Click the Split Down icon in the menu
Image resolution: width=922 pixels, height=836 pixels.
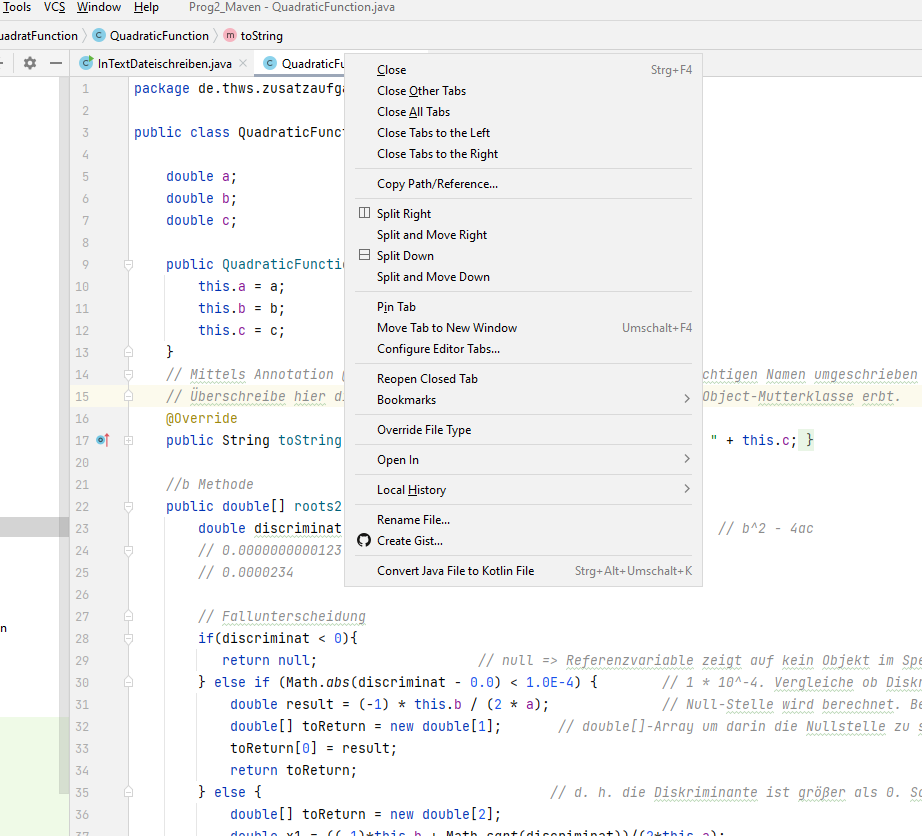pyautogui.click(x=362, y=255)
